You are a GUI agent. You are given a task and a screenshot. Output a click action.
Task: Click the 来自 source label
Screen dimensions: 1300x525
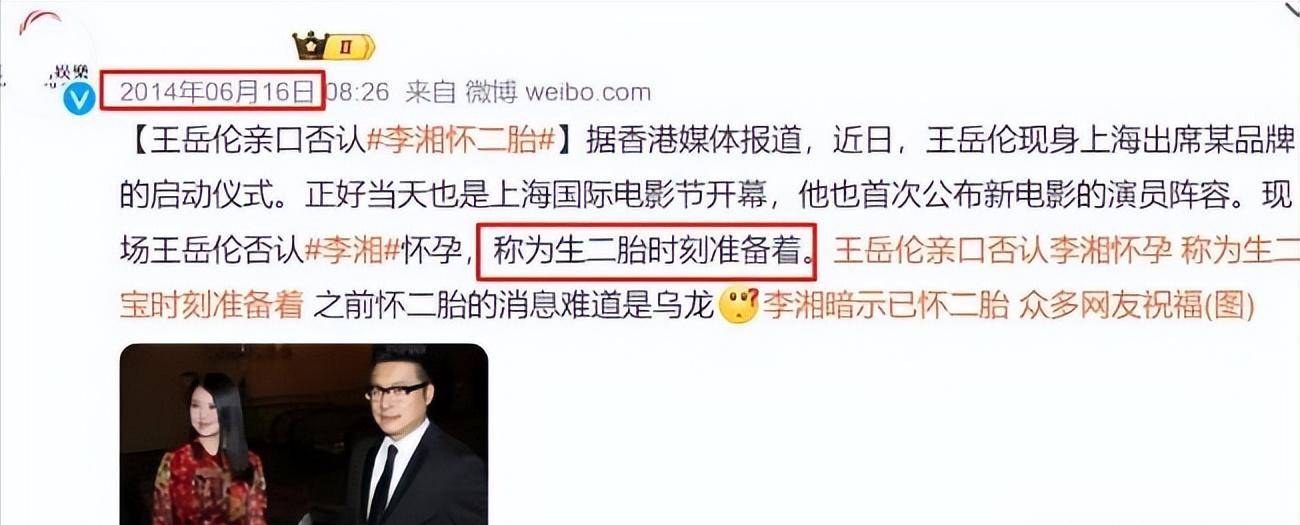[x=430, y=93]
